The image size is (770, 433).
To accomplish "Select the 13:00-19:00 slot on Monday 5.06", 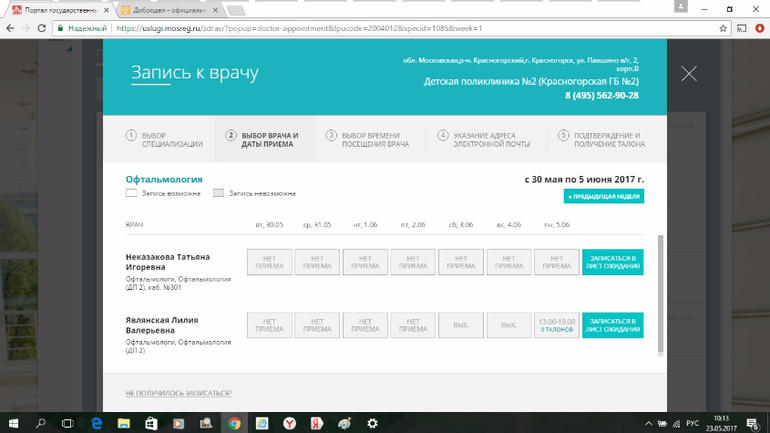I will (556, 325).
